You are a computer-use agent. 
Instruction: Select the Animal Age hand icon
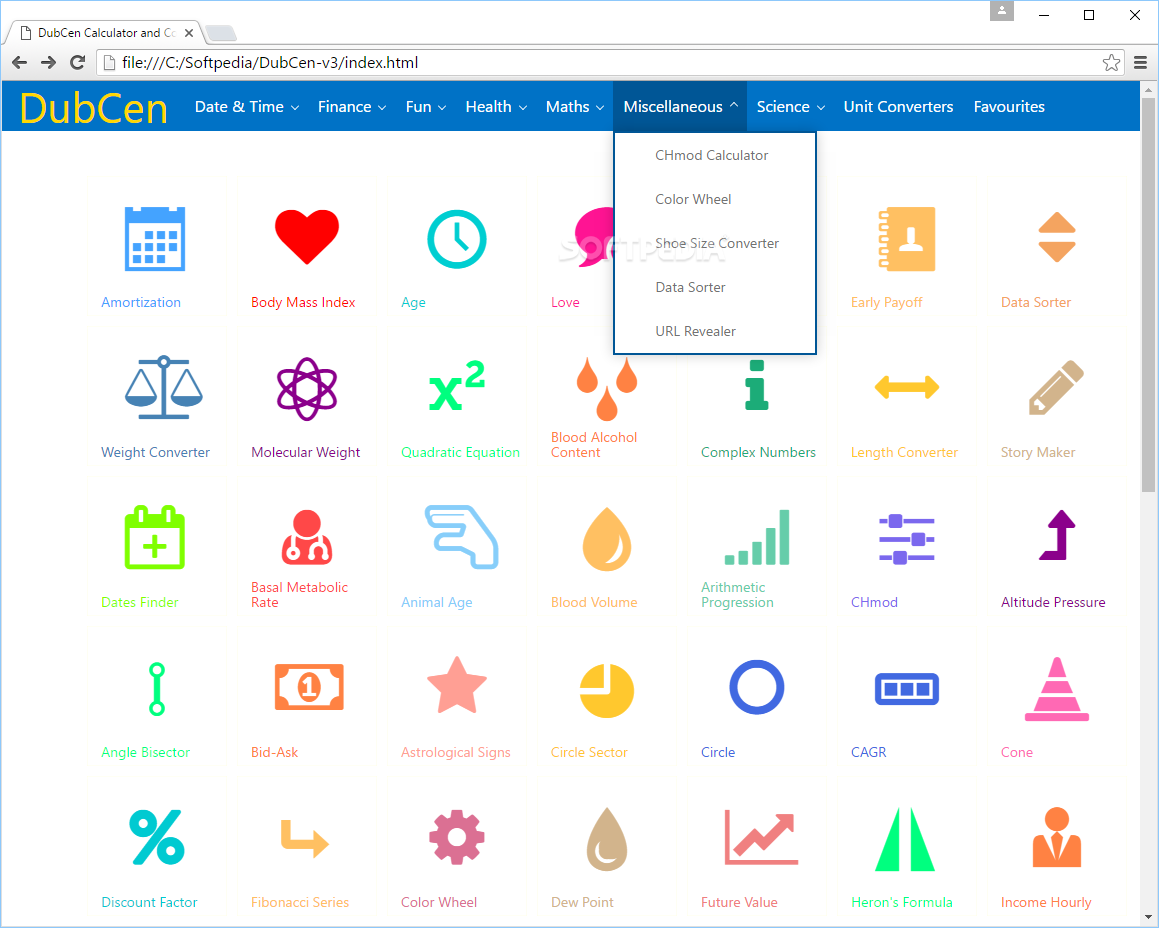(461, 537)
